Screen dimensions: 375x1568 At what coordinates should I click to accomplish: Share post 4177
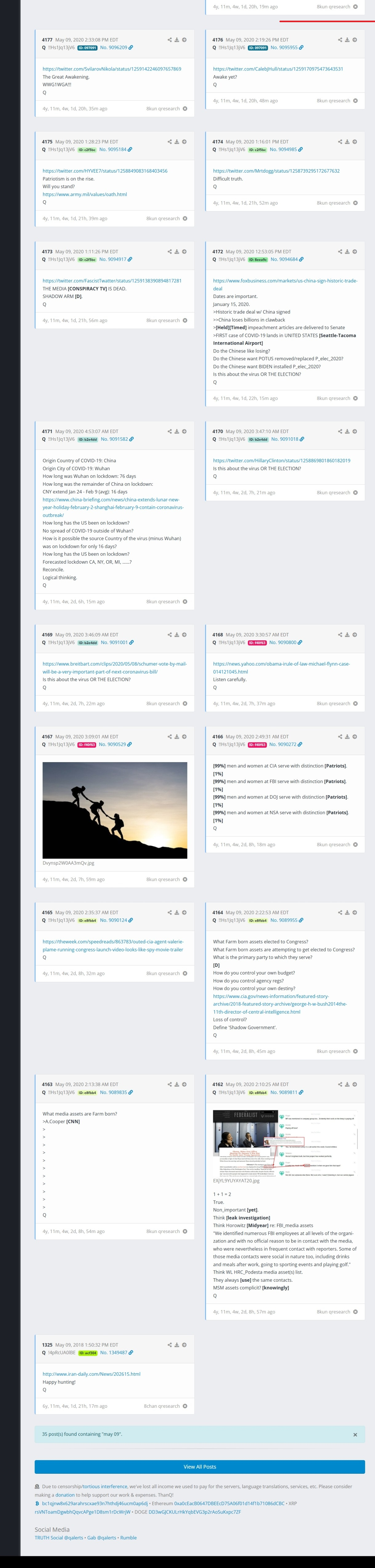pos(170,39)
